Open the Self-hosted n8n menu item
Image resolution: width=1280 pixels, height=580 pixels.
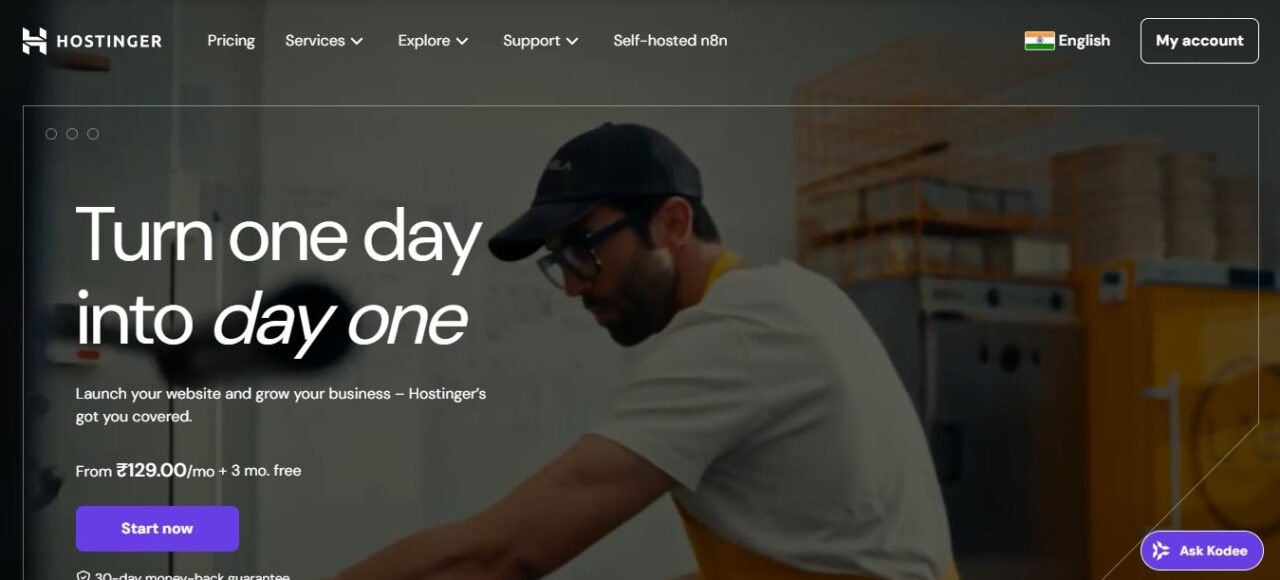[x=670, y=41]
